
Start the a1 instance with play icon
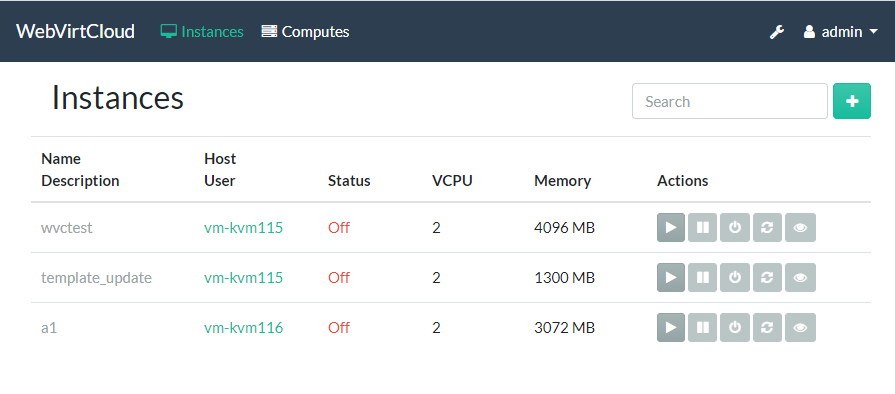pyautogui.click(x=671, y=327)
